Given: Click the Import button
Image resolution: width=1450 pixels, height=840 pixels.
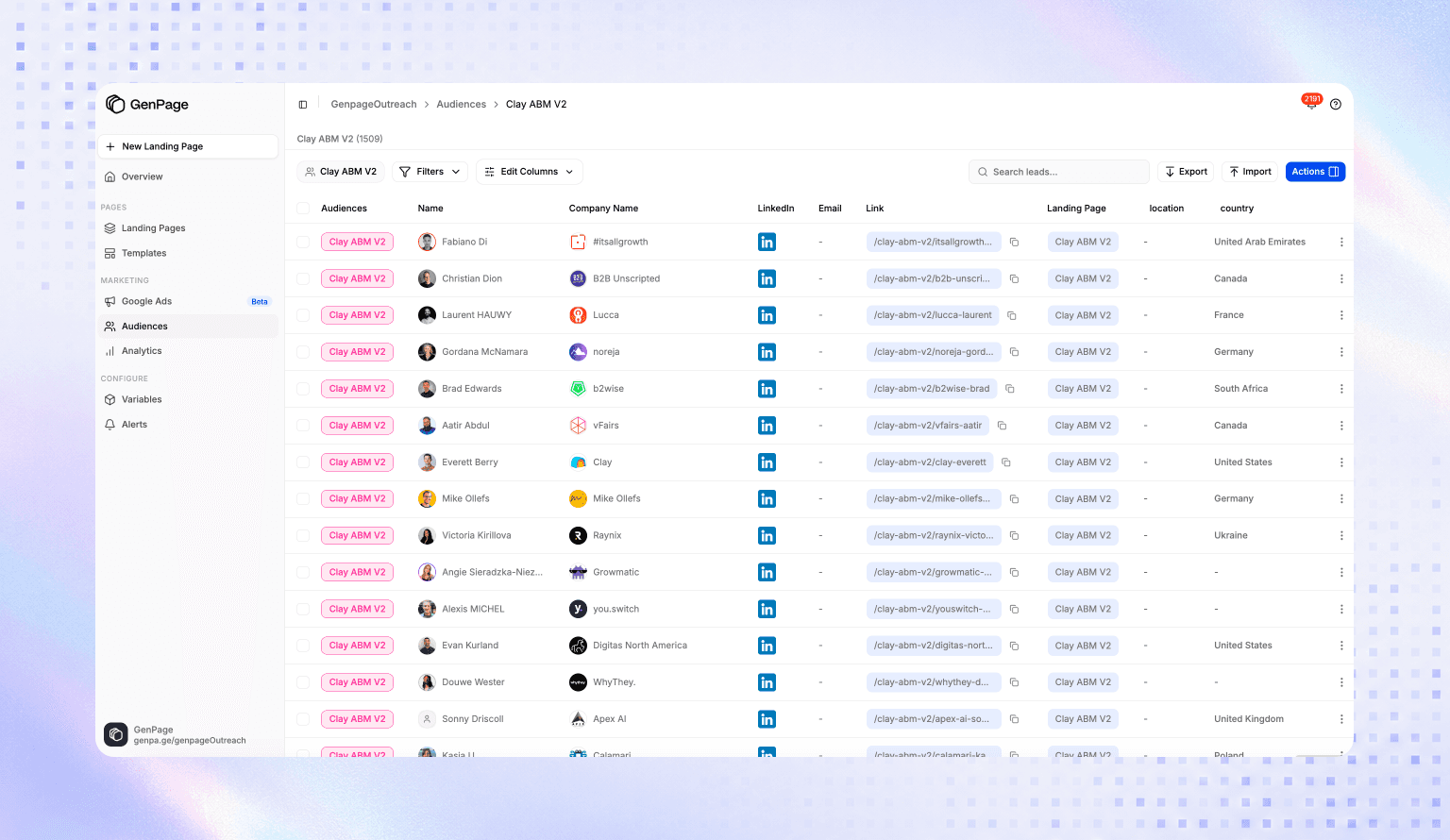Looking at the screenshot, I should pyautogui.click(x=1250, y=172).
